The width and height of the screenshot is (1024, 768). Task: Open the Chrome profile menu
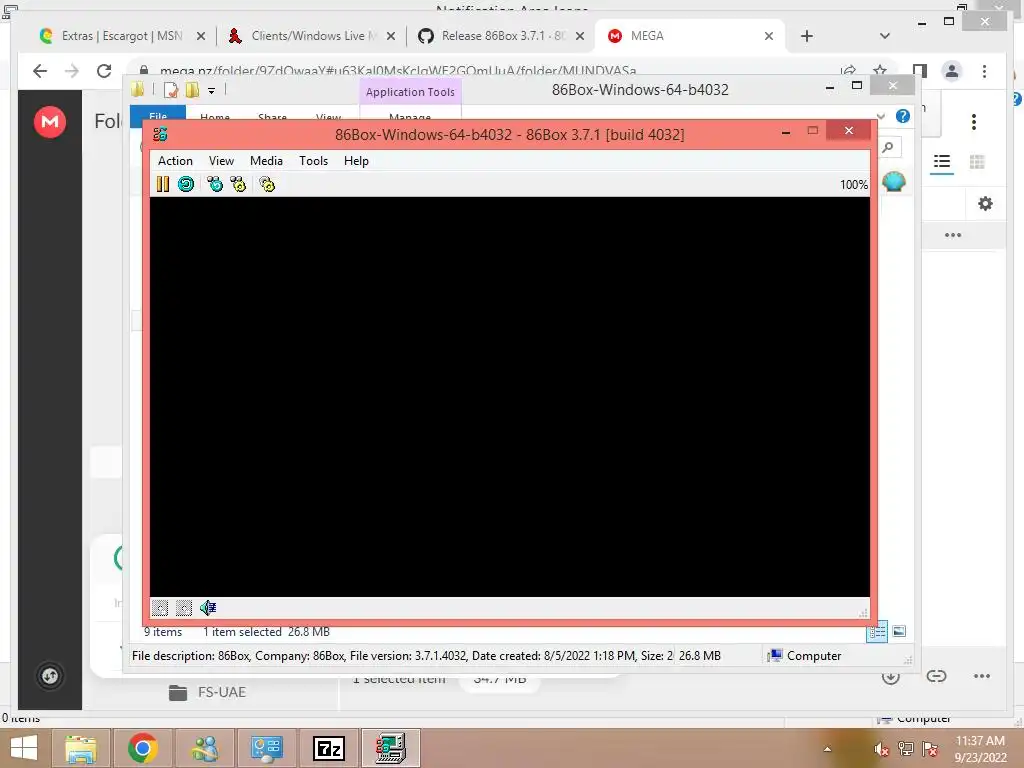952,71
